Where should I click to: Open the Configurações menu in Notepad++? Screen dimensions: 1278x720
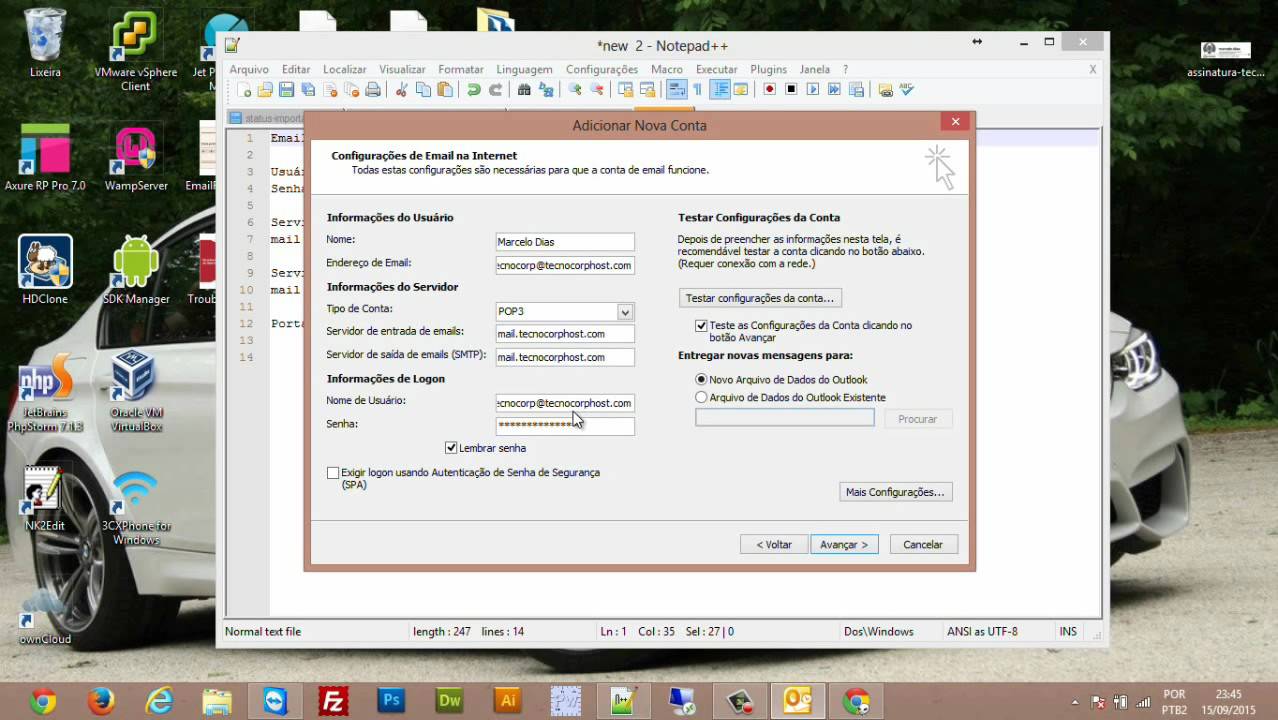[602, 69]
